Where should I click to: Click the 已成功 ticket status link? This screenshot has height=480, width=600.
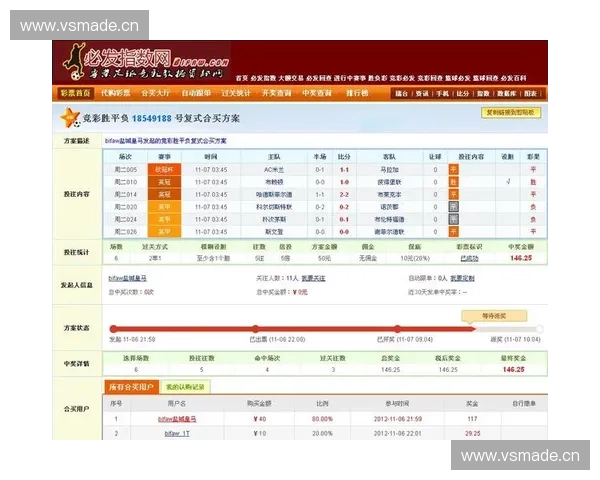470,258
